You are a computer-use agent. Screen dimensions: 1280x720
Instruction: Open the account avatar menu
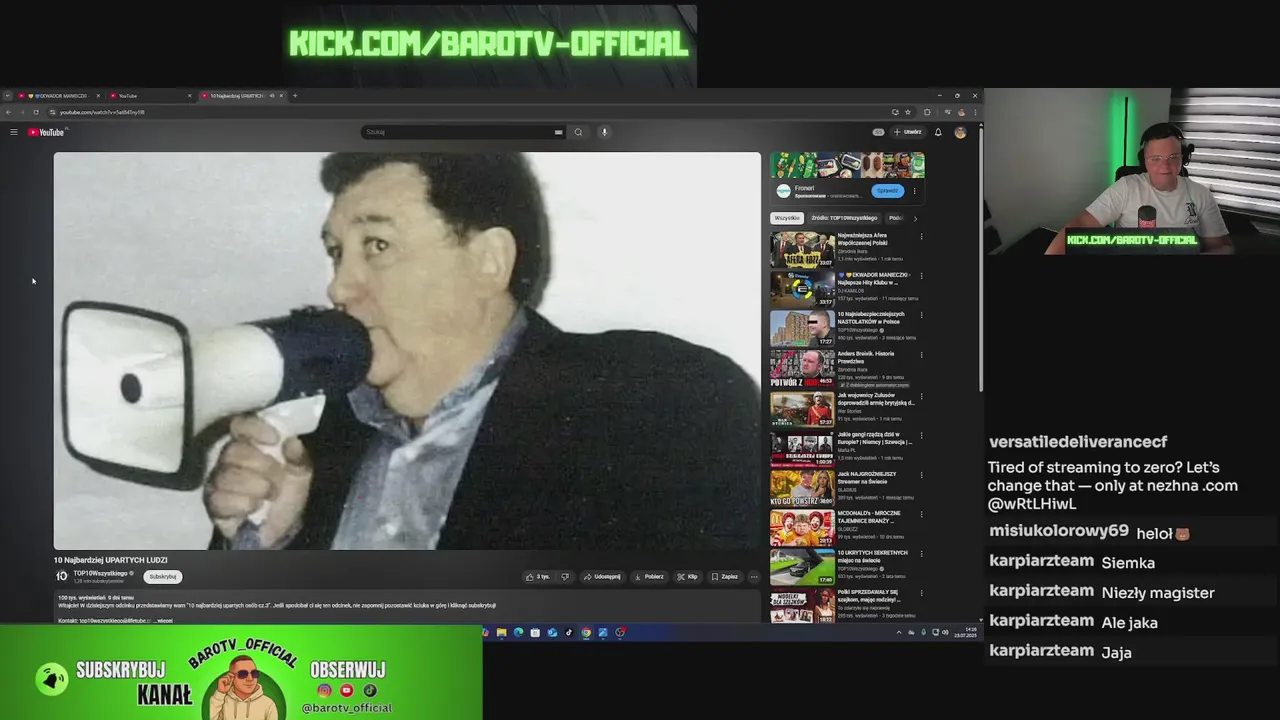(960, 132)
